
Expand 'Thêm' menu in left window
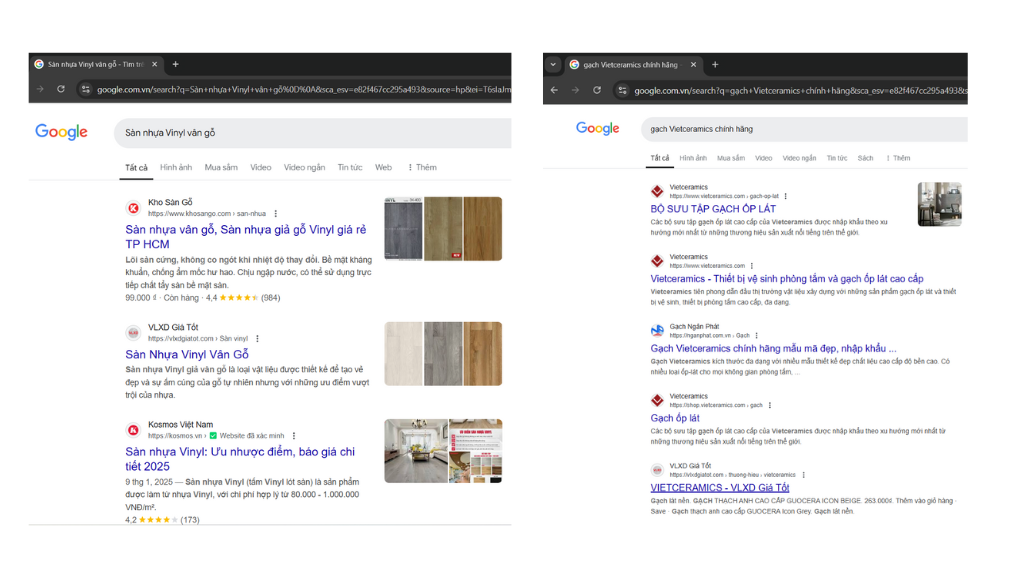tap(423, 167)
